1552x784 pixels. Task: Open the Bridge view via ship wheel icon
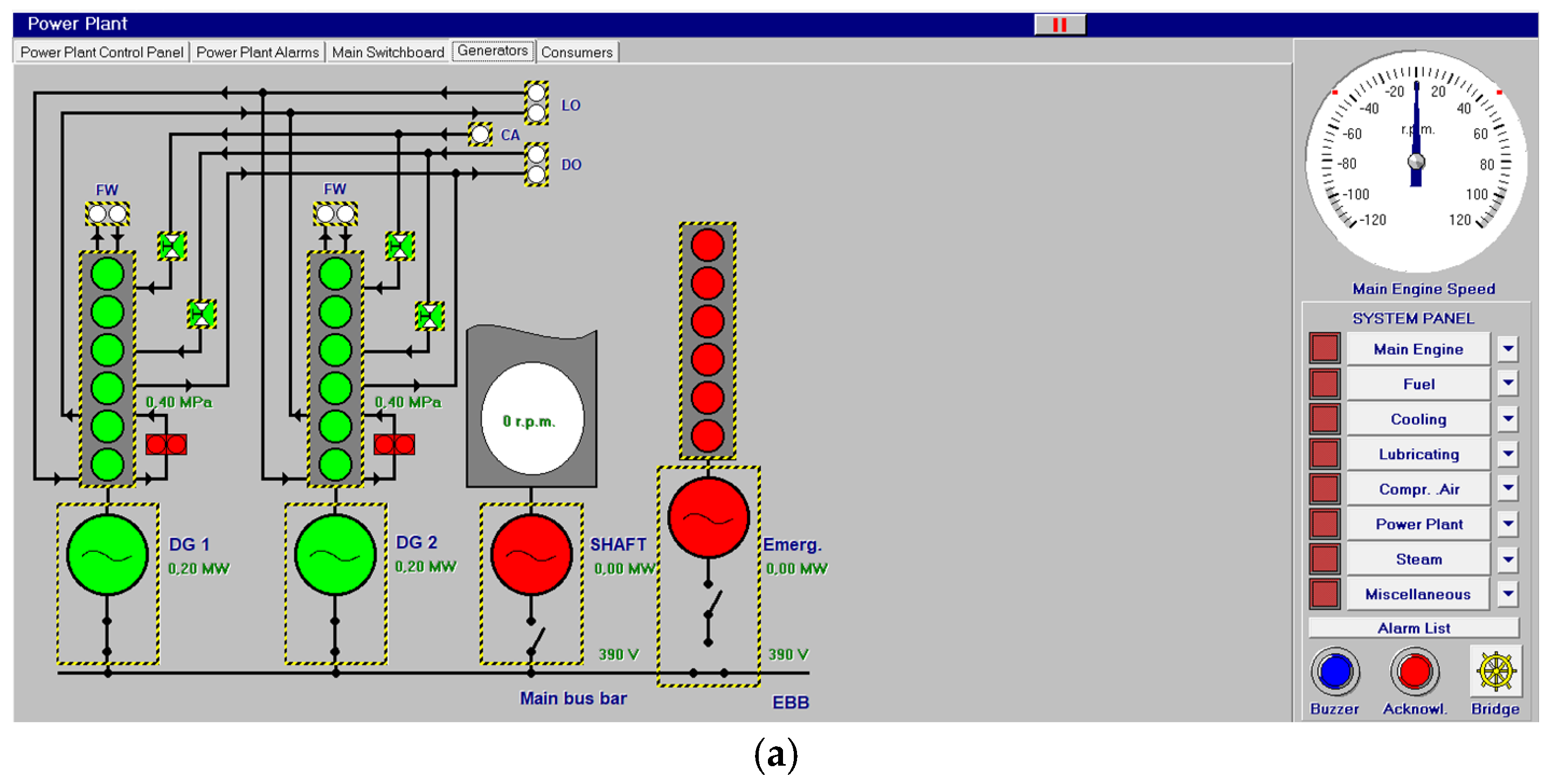[1495, 672]
